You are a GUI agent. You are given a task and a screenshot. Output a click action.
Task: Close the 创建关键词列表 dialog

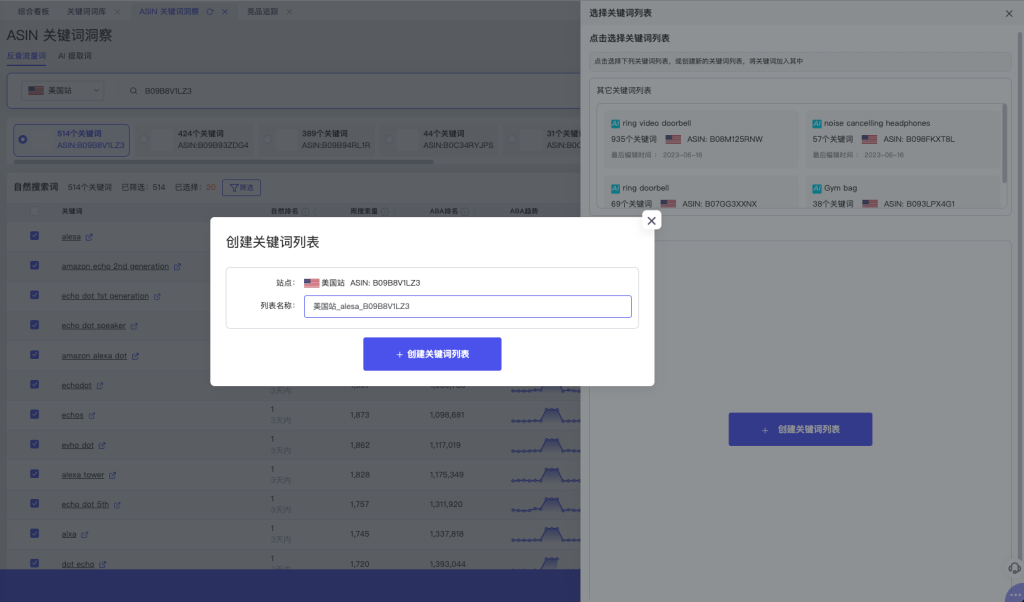pos(651,221)
